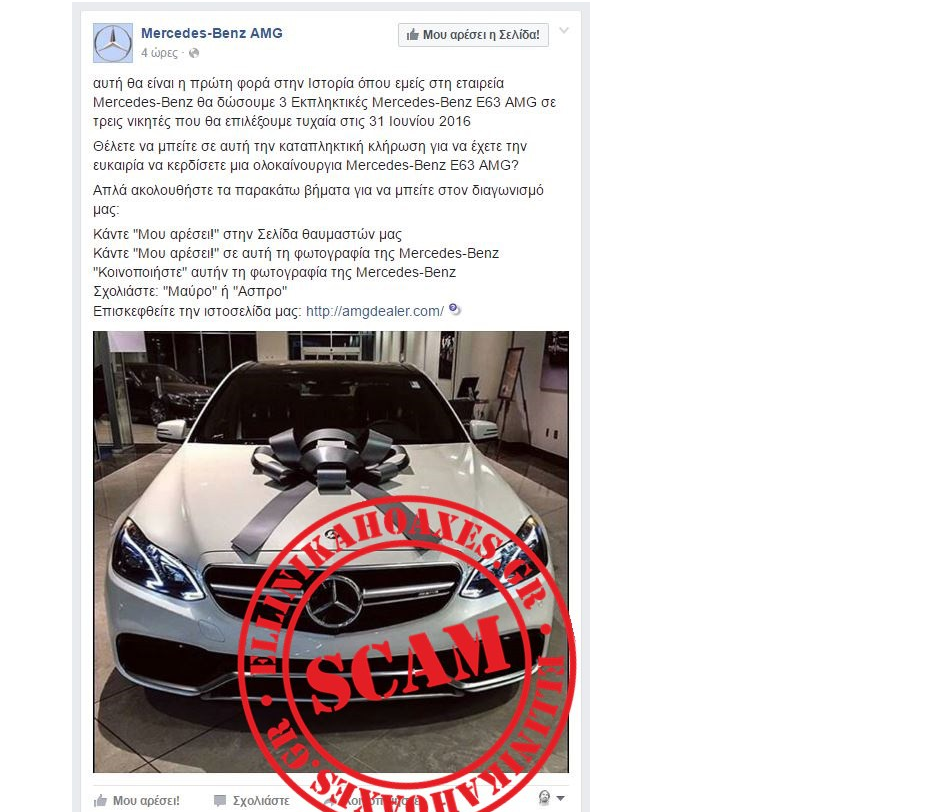Click the thumbs-up icon on the Like Page button
This screenshot has height=812, width=932.
[413, 35]
